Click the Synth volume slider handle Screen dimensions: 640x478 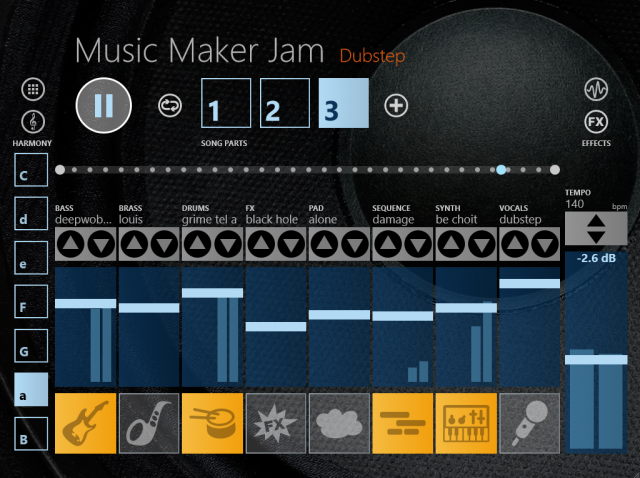[466, 308]
